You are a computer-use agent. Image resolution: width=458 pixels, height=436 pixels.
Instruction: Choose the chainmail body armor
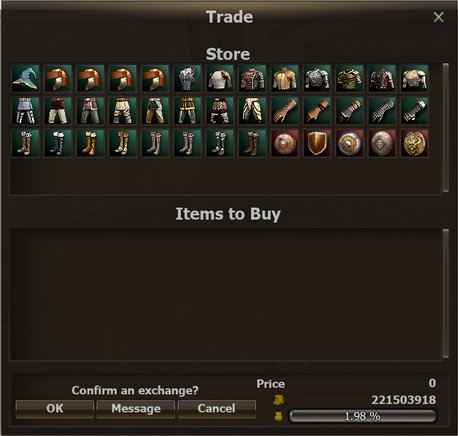317,78
